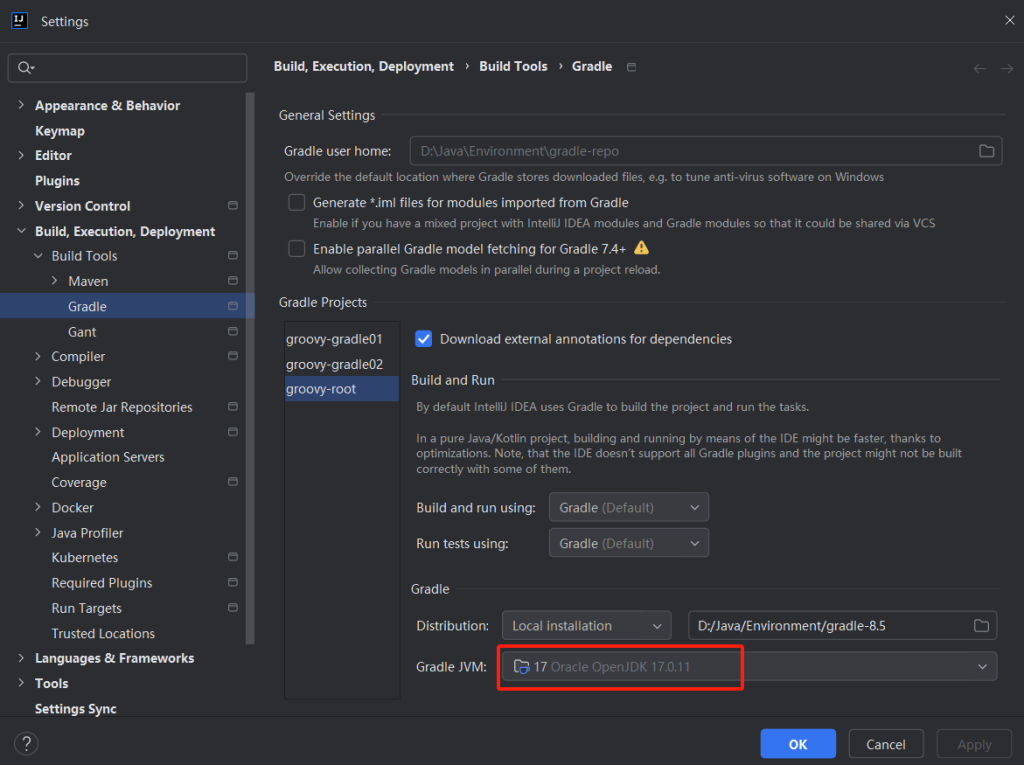Open Plugins settings page
This screenshot has height=765, width=1024.
point(57,180)
